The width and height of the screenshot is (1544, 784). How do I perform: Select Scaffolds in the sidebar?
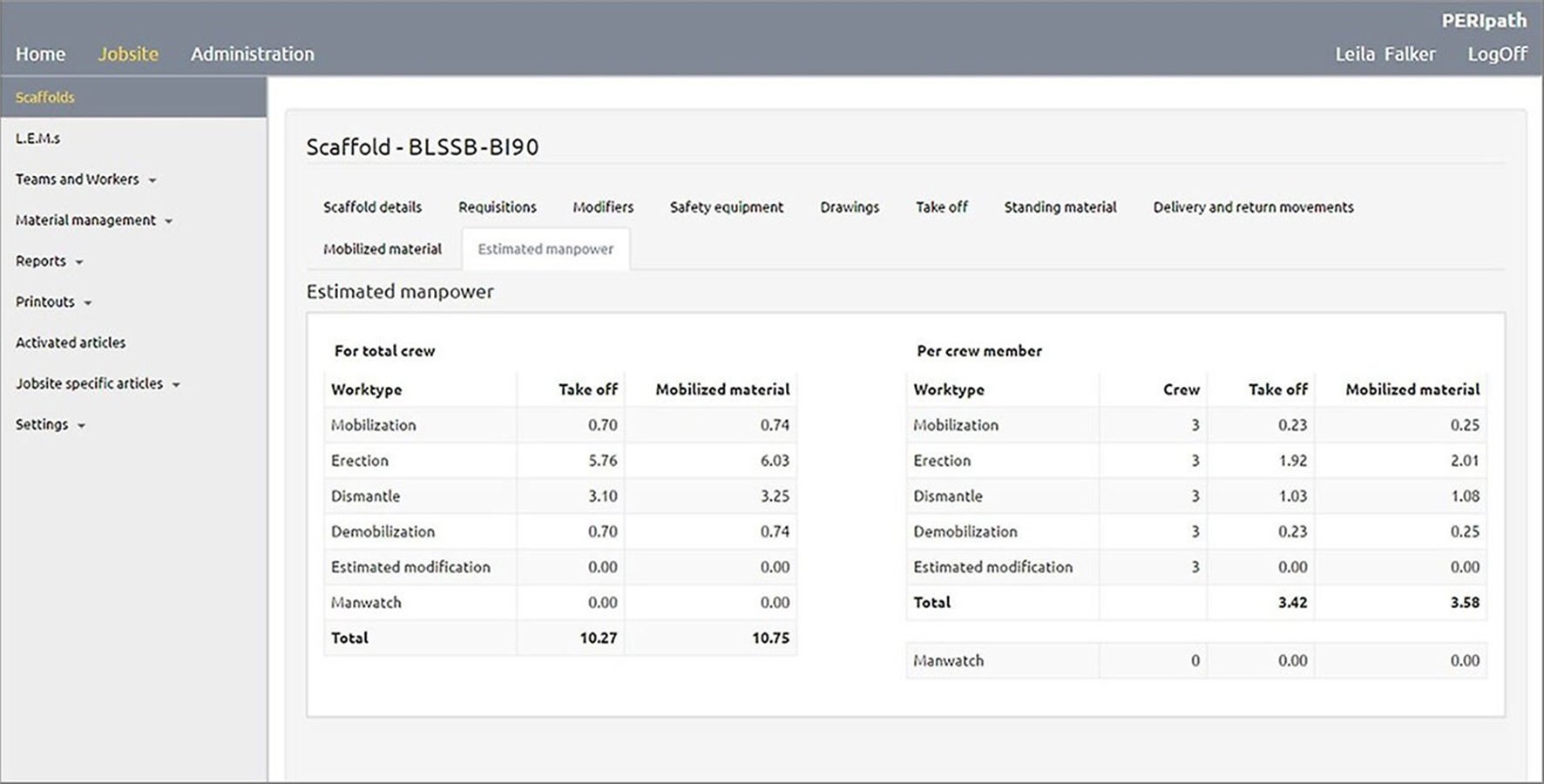pyautogui.click(x=45, y=98)
